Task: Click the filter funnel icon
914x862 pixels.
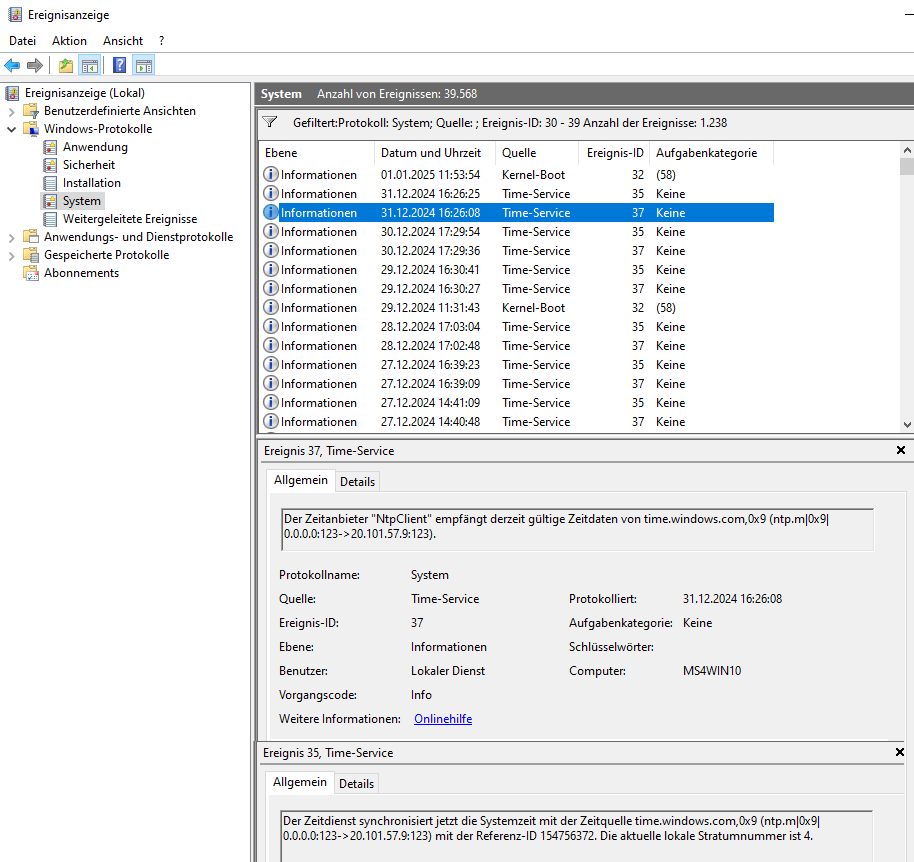Action: pos(269,122)
